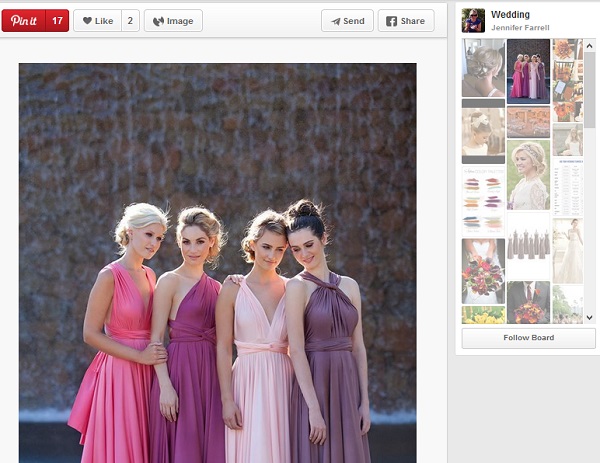Click the Image source button
This screenshot has height=463, width=600.
pos(173,20)
